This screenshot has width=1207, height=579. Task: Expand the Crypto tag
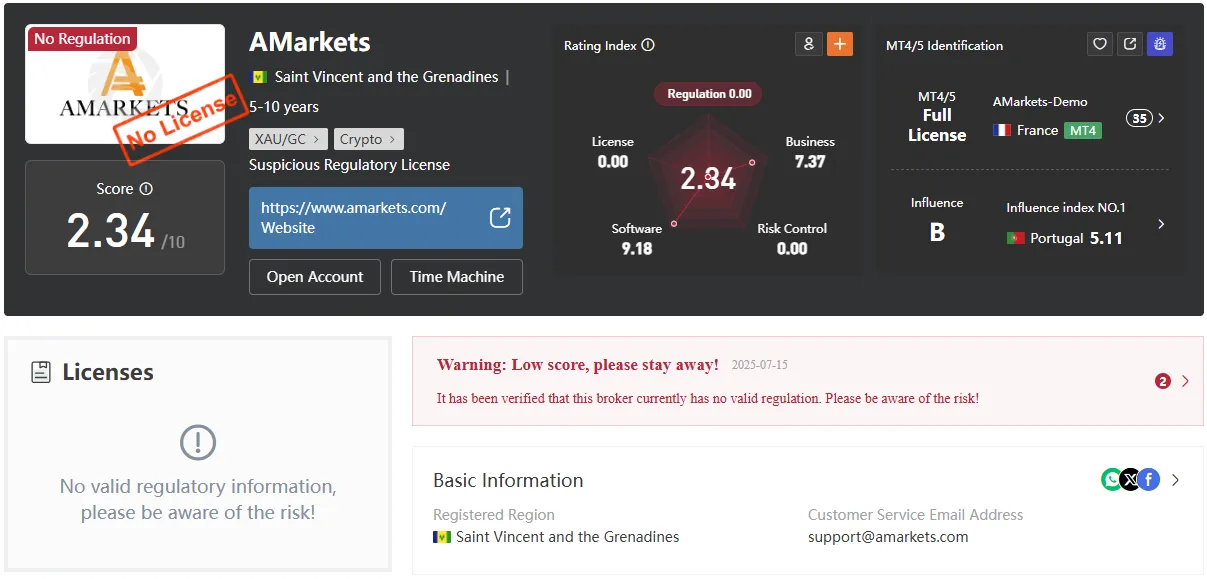tap(368, 139)
